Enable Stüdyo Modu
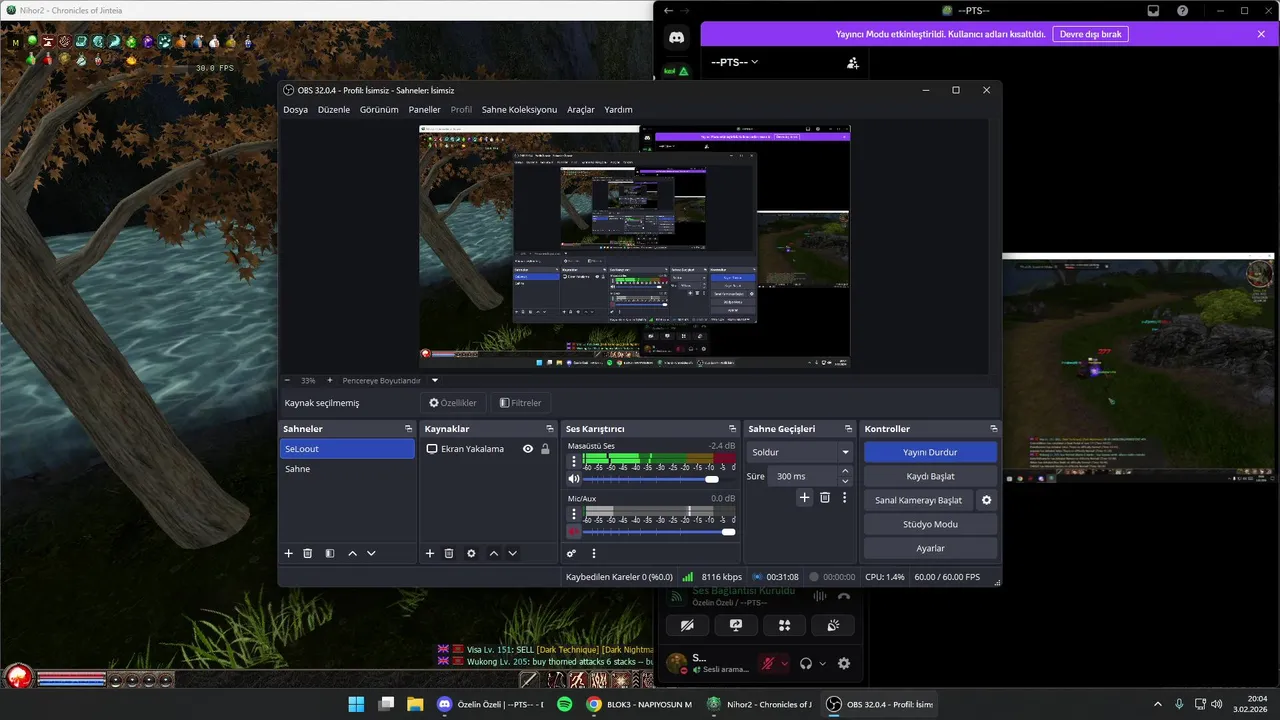The height and width of the screenshot is (720, 1280). (x=930, y=524)
